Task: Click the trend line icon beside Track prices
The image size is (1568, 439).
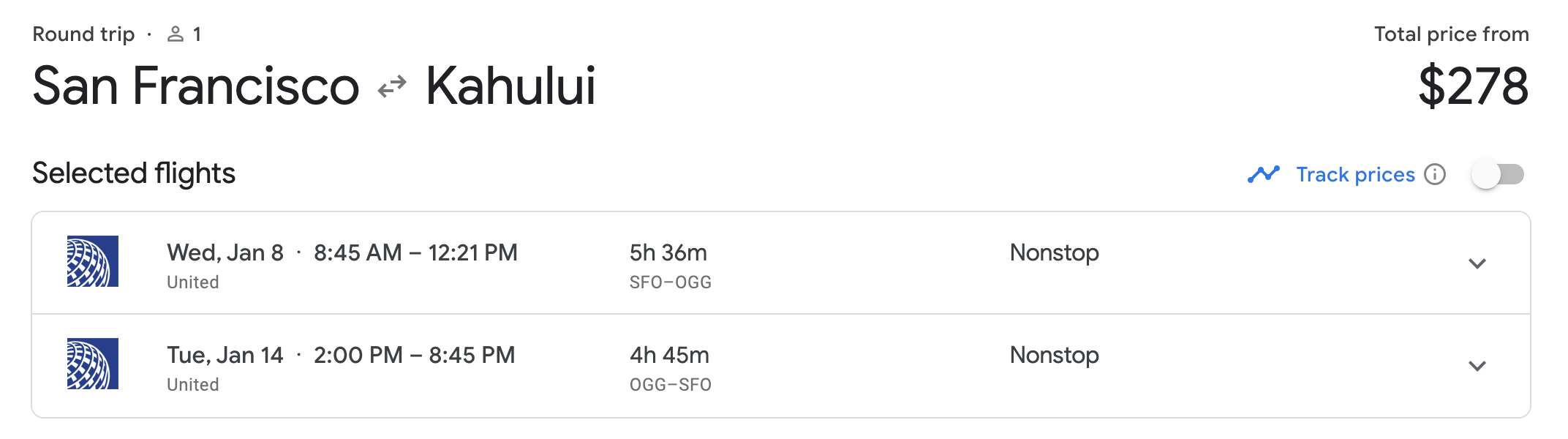Action: tap(1263, 174)
